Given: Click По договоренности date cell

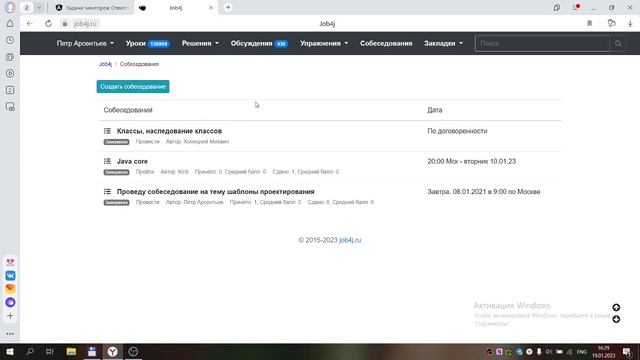Looking at the screenshot, I should [457, 131].
